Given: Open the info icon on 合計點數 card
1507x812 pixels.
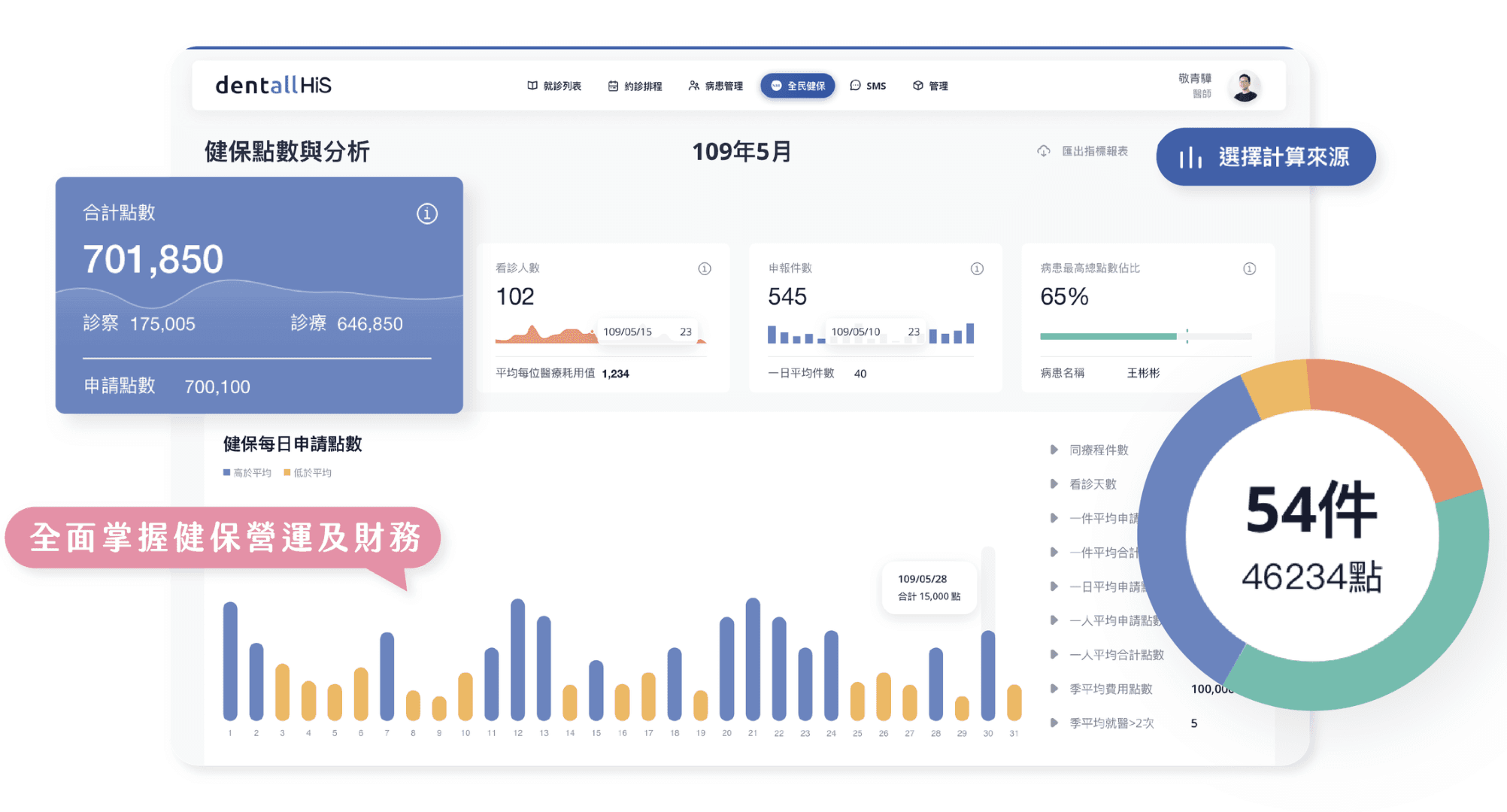Looking at the screenshot, I should (427, 214).
